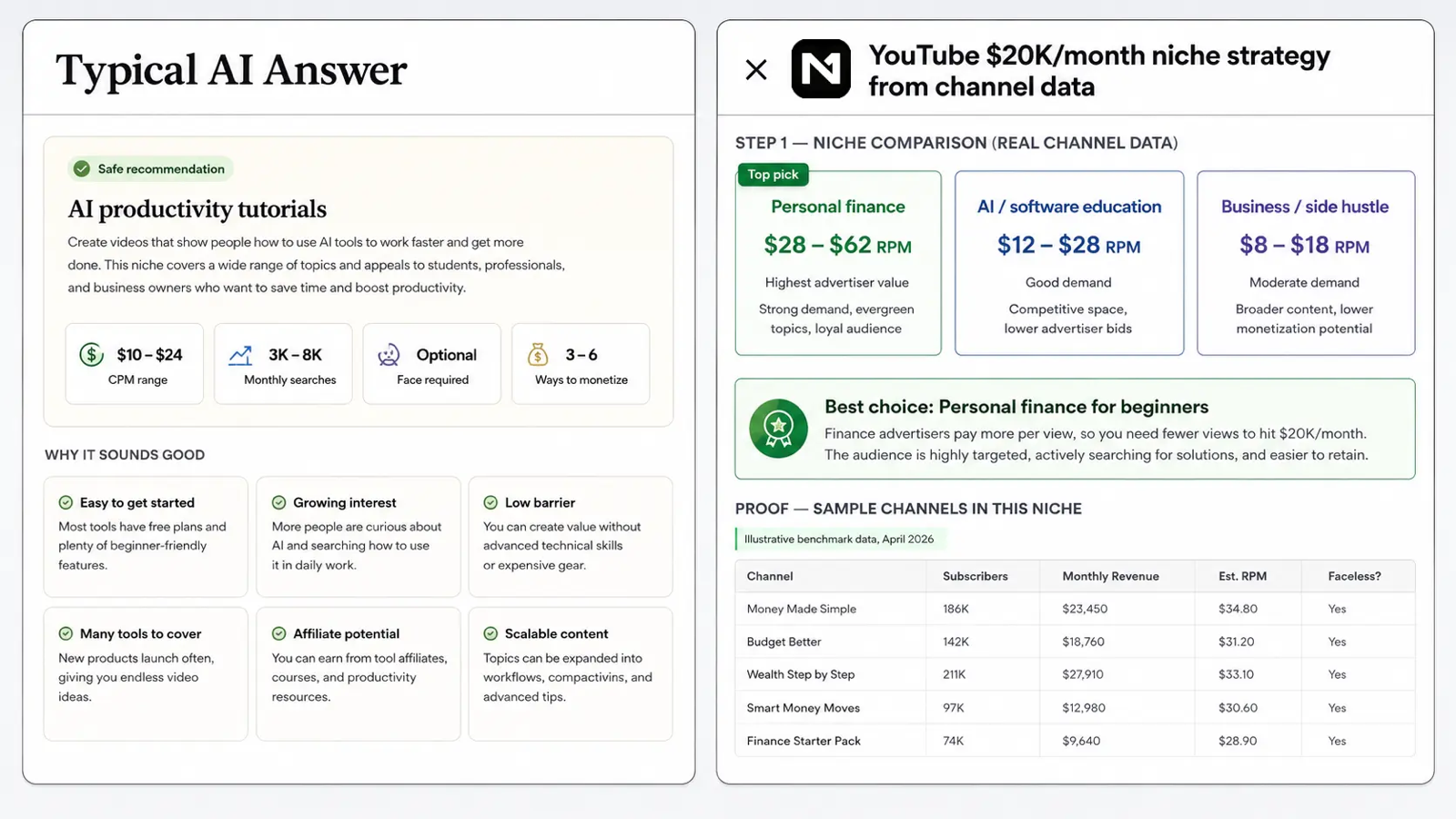The width and height of the screenshot is (1456, 819).
Task: Click the 142K subscribers cell
Action: coord(955,642)
